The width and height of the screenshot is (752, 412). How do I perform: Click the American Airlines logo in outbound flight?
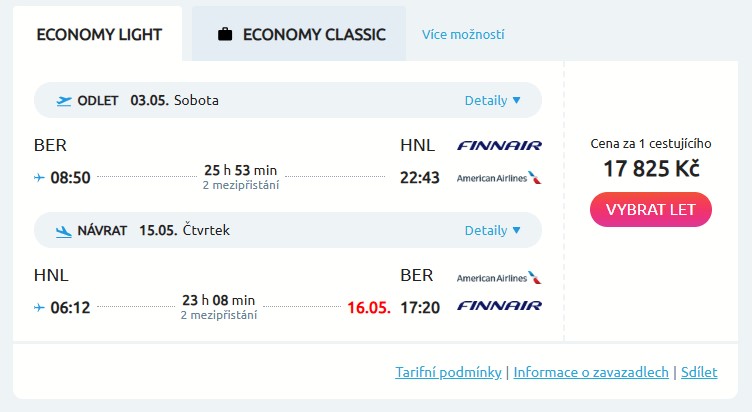(x=498, y=178)
